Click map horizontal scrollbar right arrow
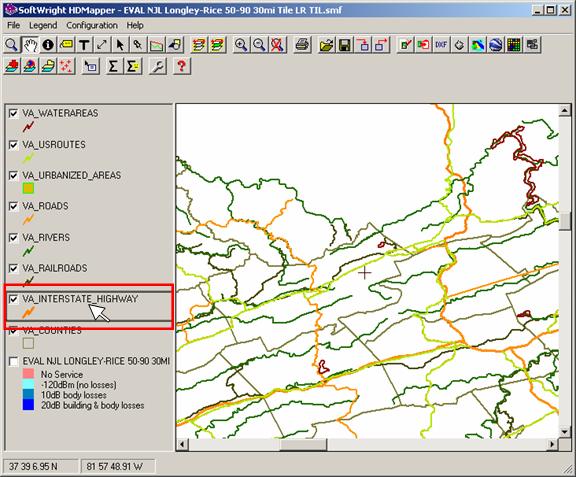The height and width of the screenshot is (477, 576). coord(552,445)
